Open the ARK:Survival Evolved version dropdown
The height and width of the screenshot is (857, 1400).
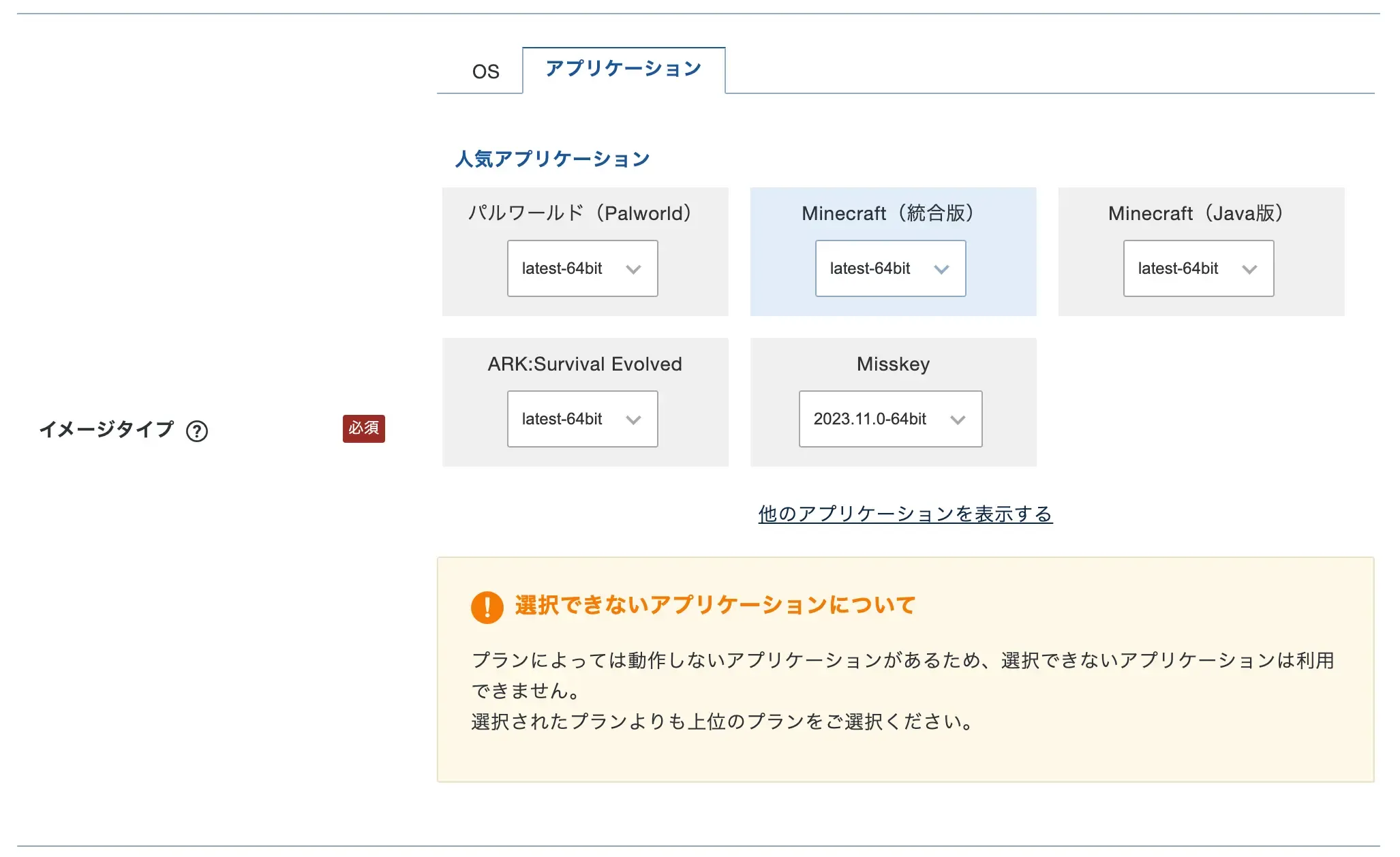point(582,419)
